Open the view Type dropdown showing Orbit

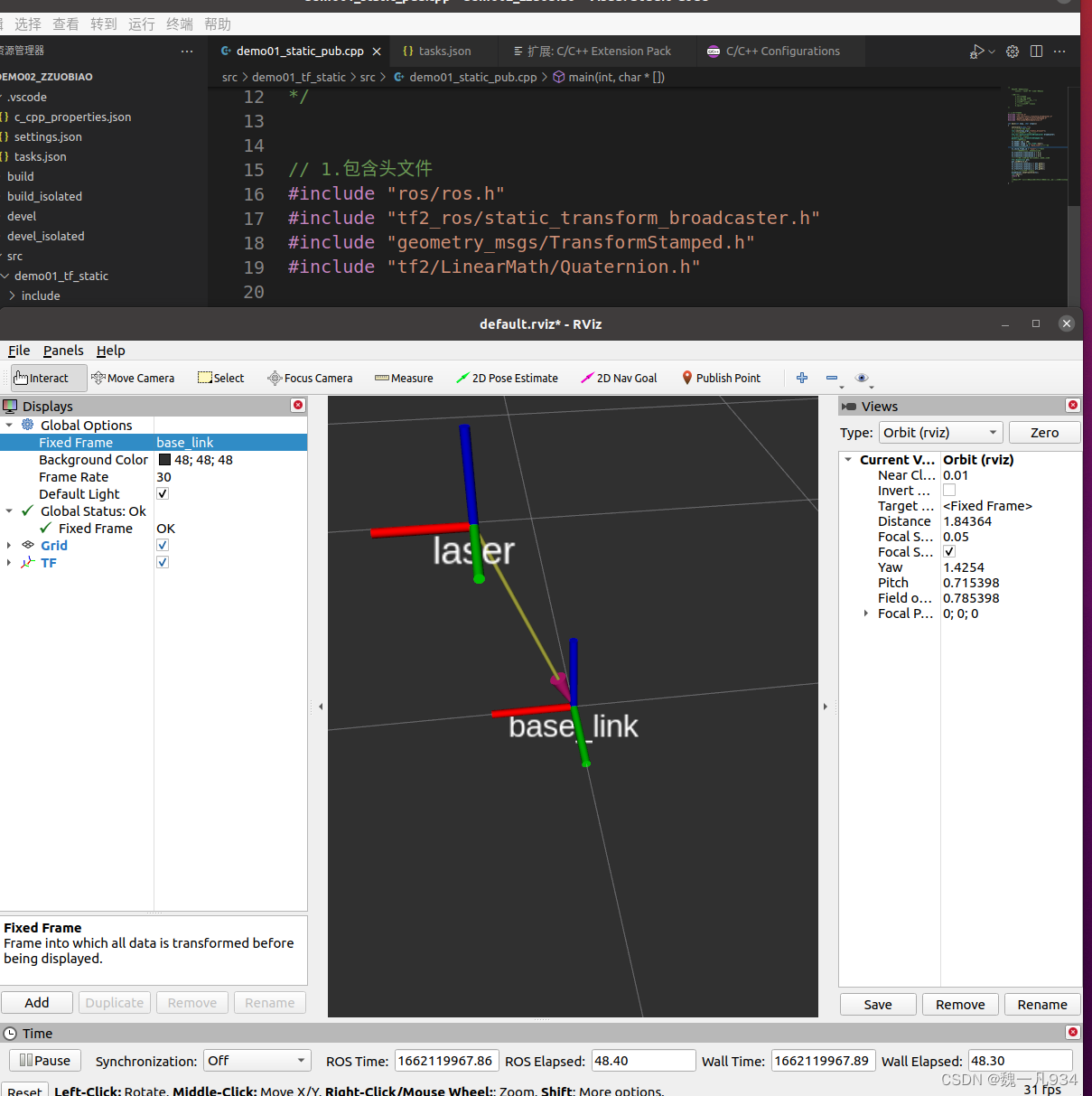pyautogui.click(x=939, y=432)
